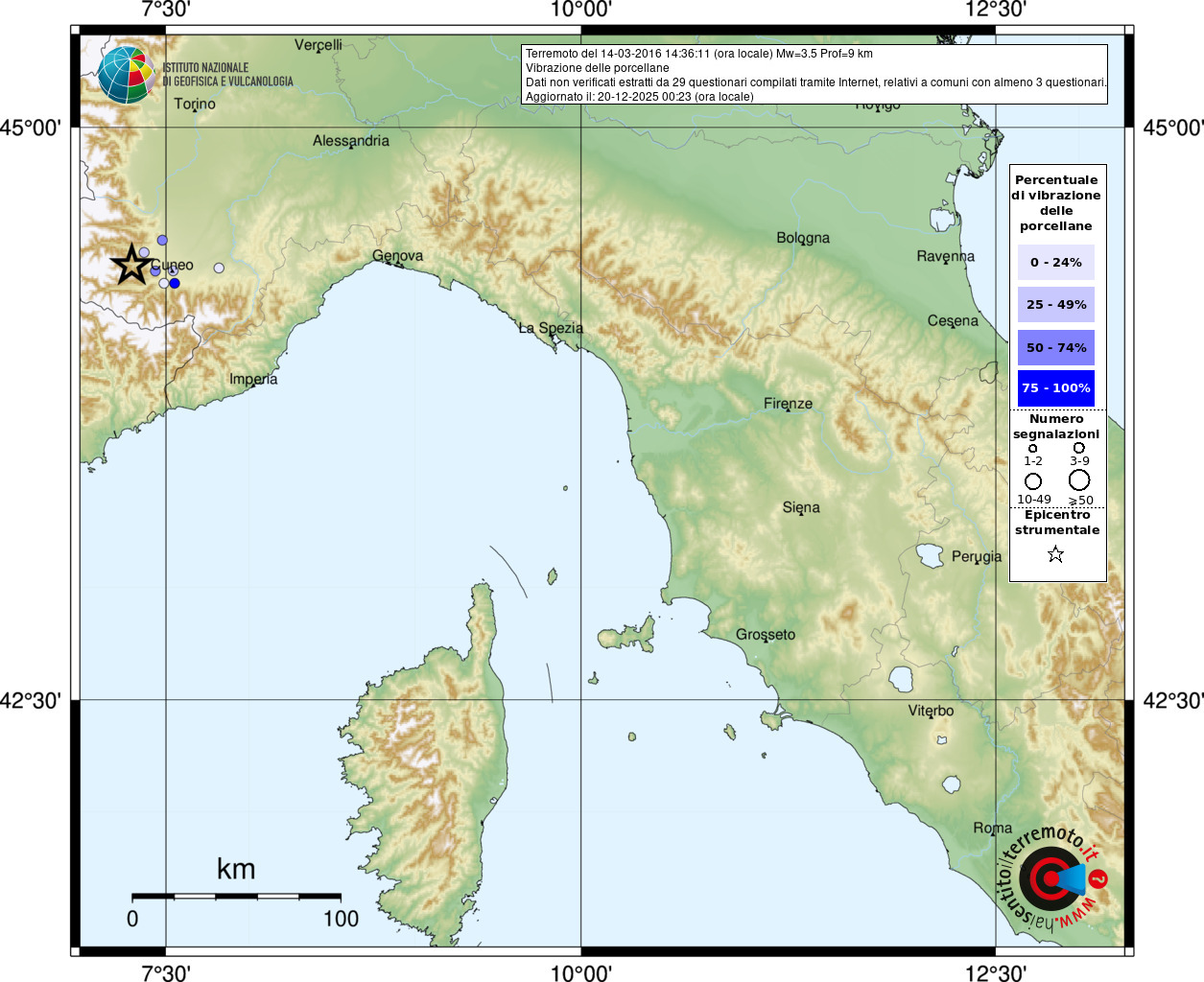Click the right 45°00' latitude label
Viewport: 1204px width, 982px height.
(1173, 128)
